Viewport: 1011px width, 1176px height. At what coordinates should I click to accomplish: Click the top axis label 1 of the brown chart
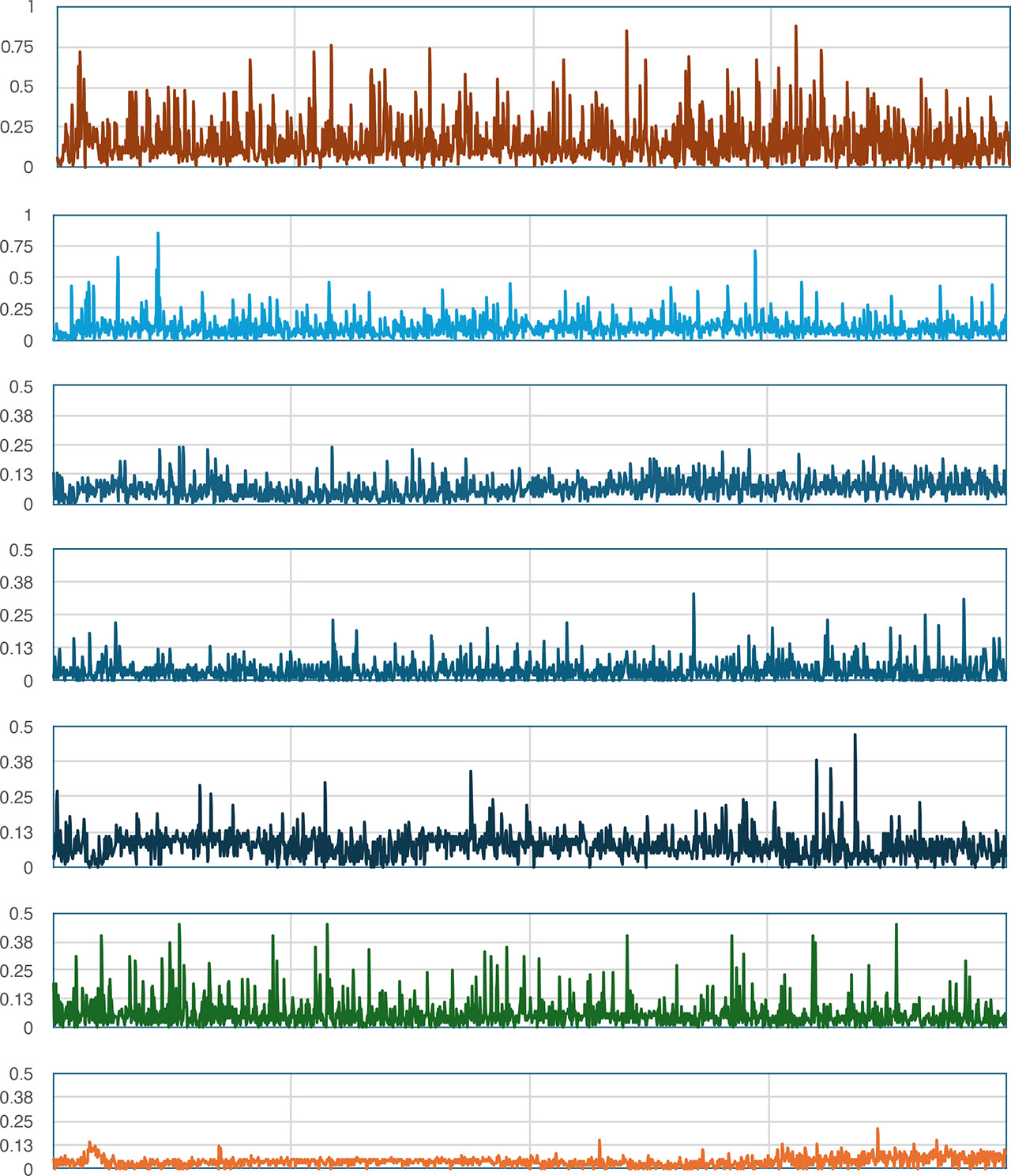point(30,7)
